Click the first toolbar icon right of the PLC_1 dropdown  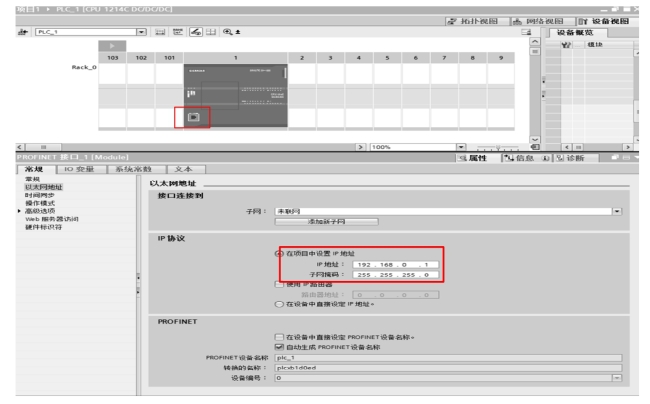point(160,32)
